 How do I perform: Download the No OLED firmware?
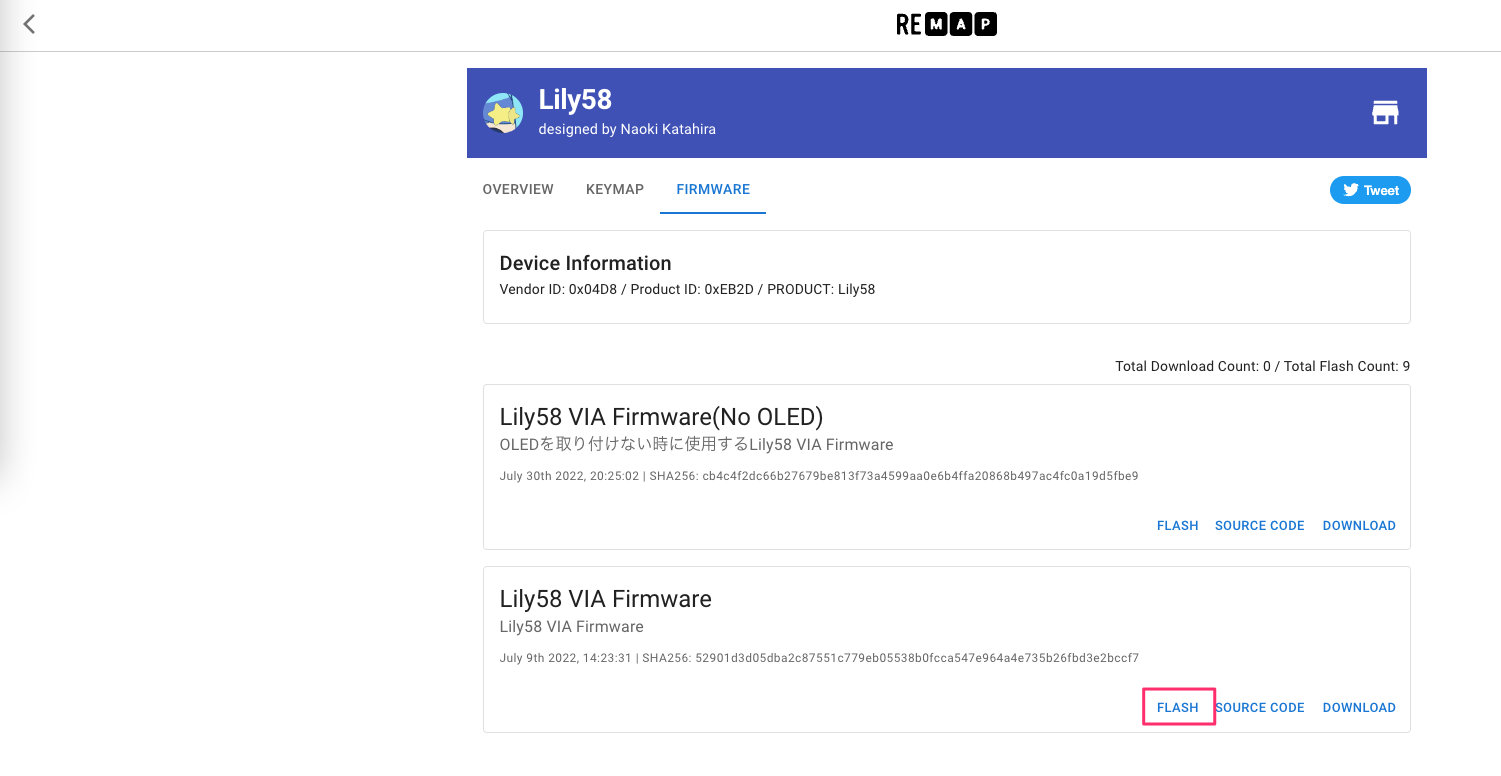[1359, 526]
